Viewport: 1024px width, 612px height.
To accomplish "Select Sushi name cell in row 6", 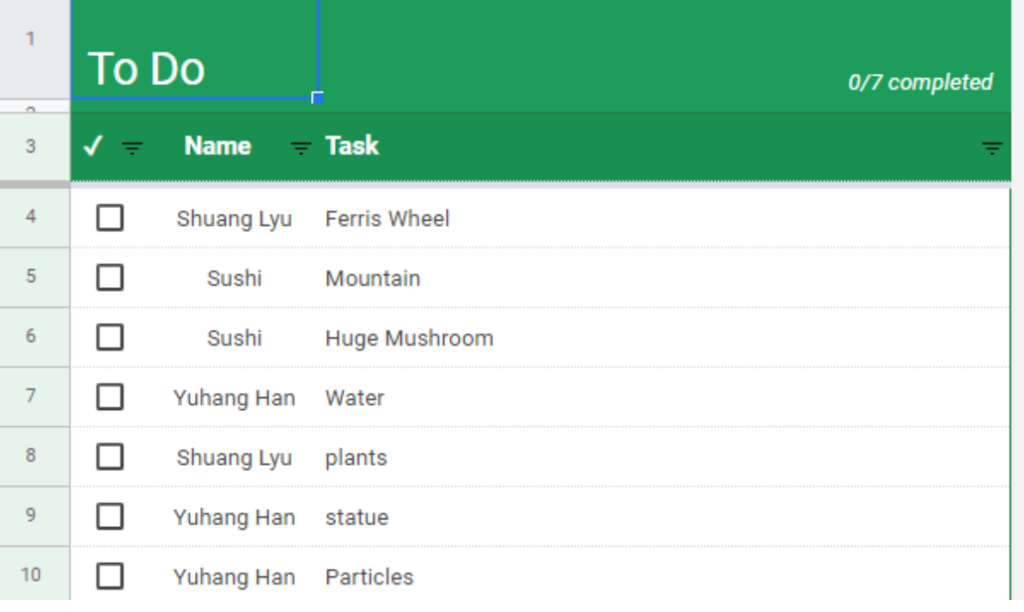I will 234,338.
